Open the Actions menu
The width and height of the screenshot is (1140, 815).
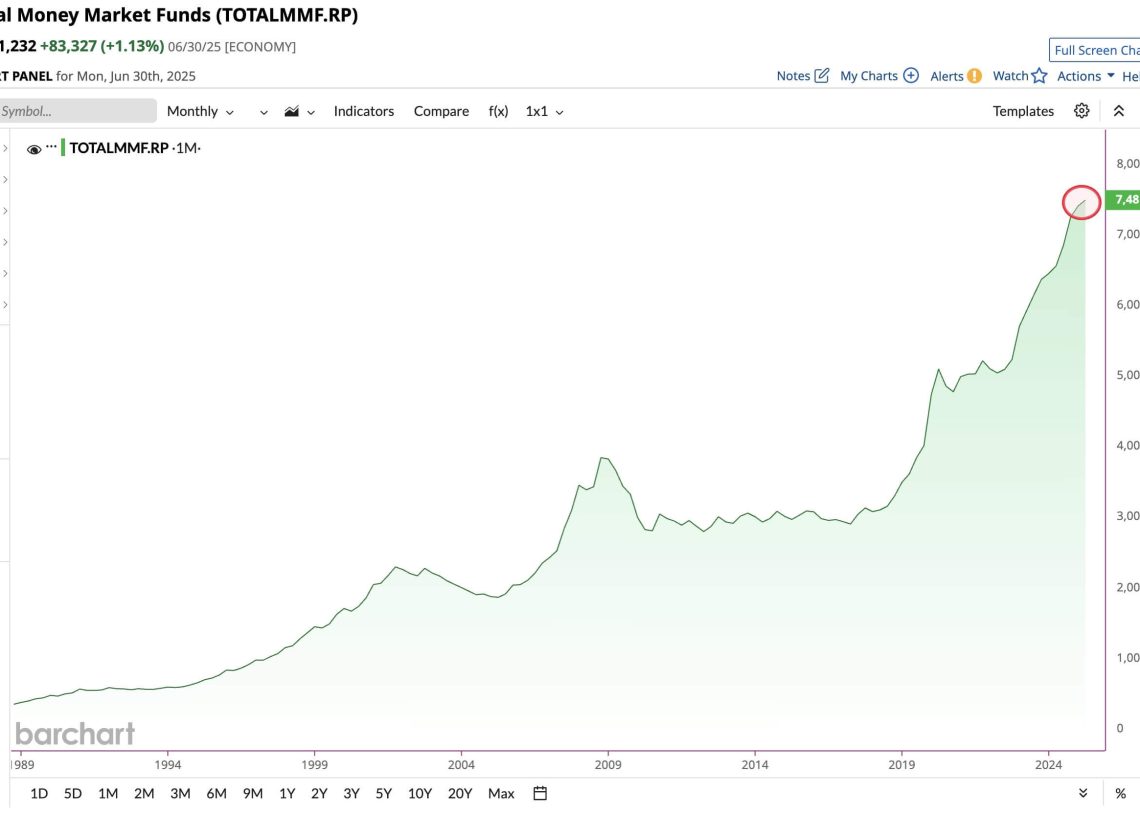1085,76
